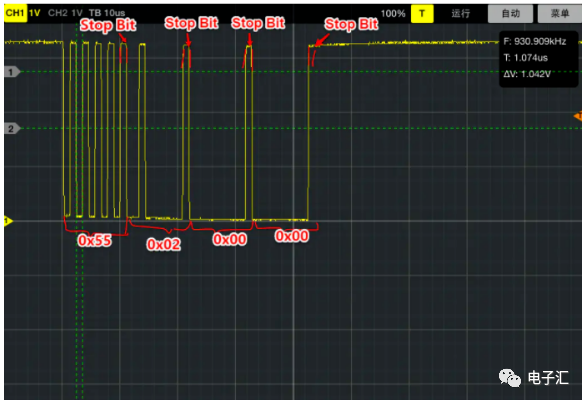Select the TB 10us timebase setting
This screenshot has width=588, height=404.
point(107,13)
